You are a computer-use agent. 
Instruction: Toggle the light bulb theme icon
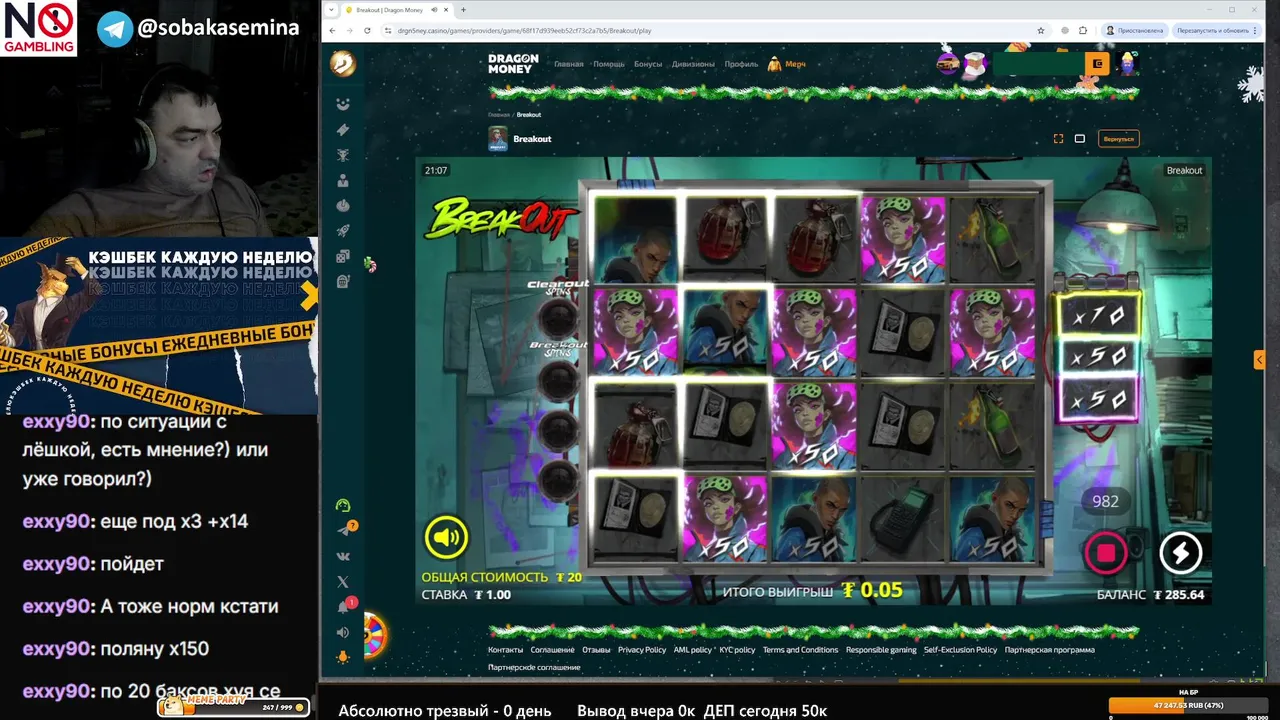[343, 657]
